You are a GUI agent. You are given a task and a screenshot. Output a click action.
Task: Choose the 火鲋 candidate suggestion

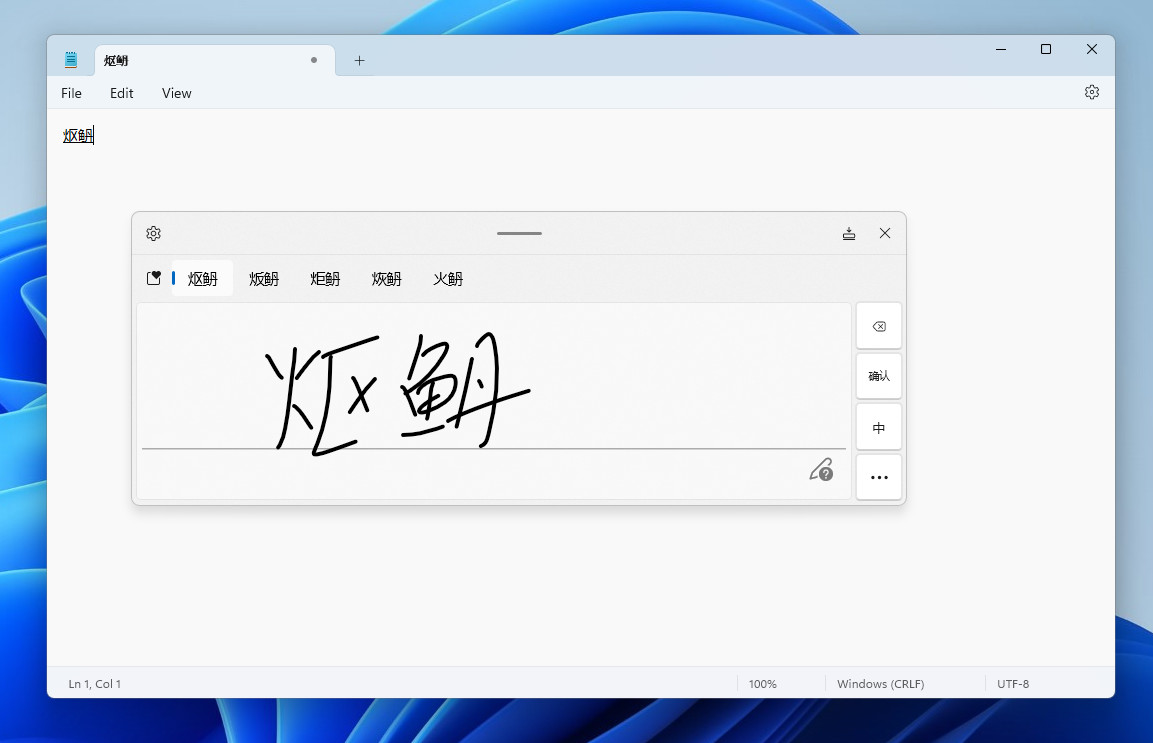pos(448,279)
